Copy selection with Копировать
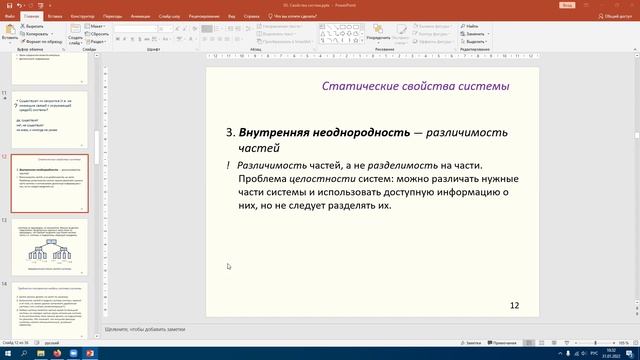Image resolution: width=640 pixels, height=360 pixels. tap(34, 34)
